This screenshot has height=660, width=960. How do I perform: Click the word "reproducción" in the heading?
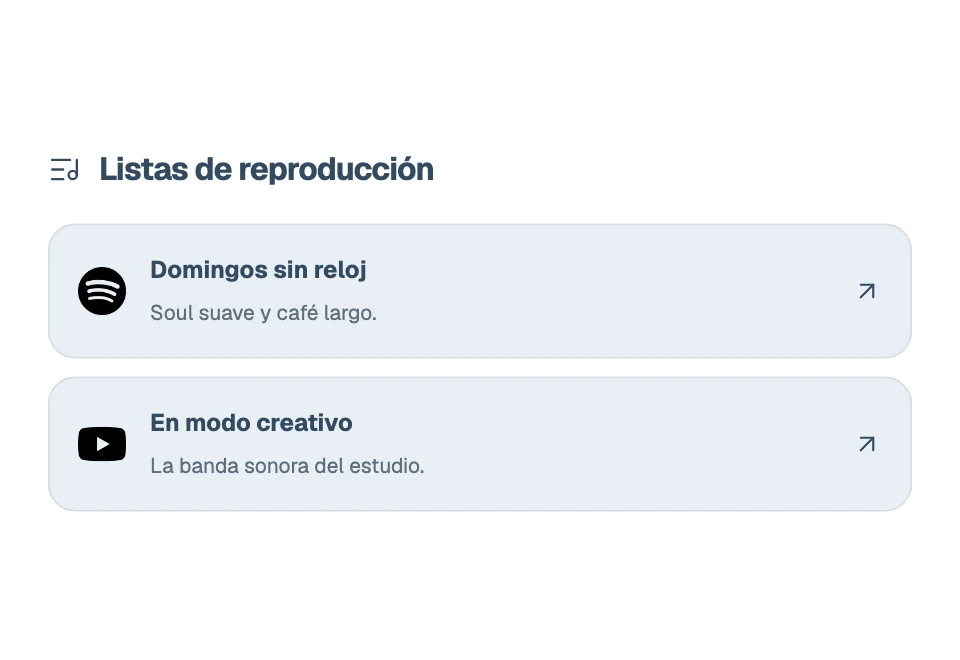(x=336, y=170)
